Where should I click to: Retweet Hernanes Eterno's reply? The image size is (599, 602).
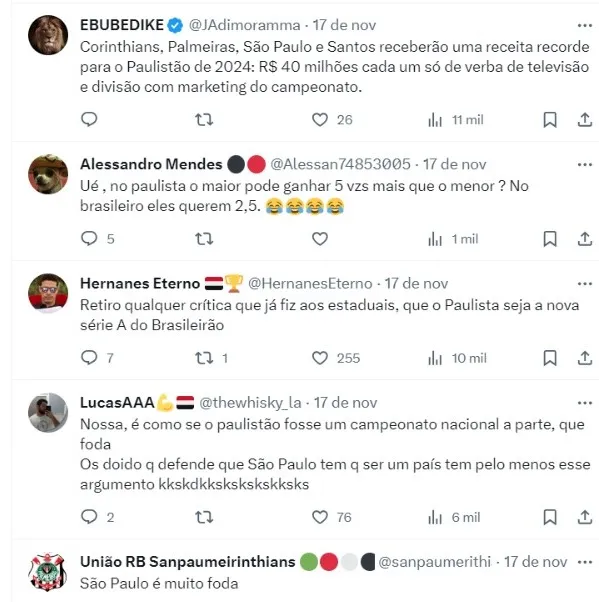pyautogui.click(x=211, y=358)
